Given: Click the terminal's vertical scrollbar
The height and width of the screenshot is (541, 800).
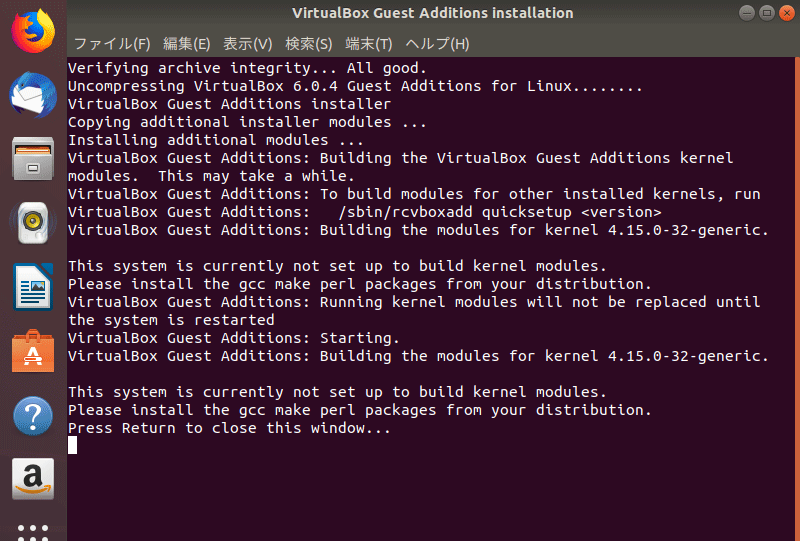Looking at the screenshot, I should (797, 299).
